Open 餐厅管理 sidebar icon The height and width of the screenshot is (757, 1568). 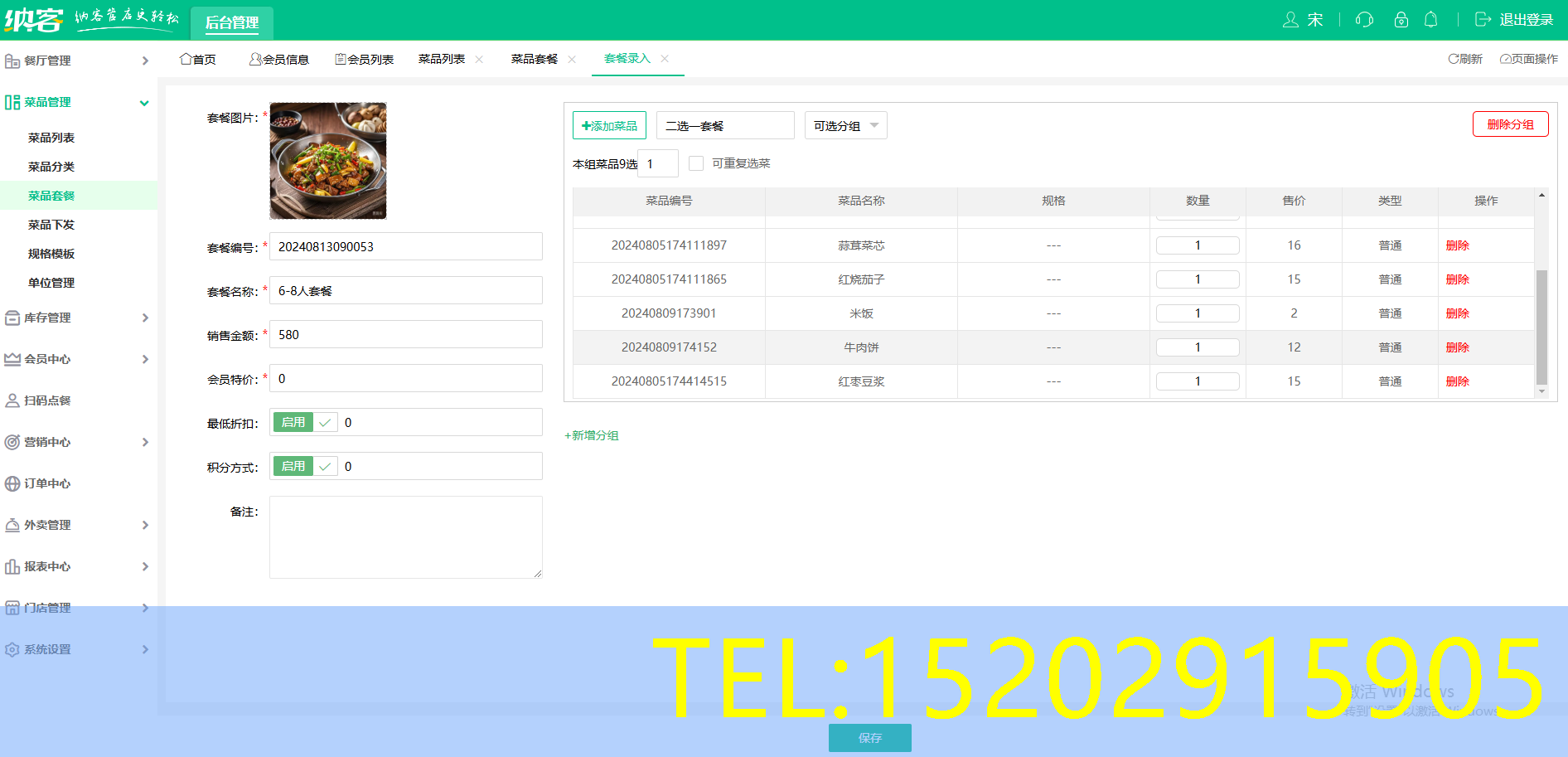pos(12,61)
